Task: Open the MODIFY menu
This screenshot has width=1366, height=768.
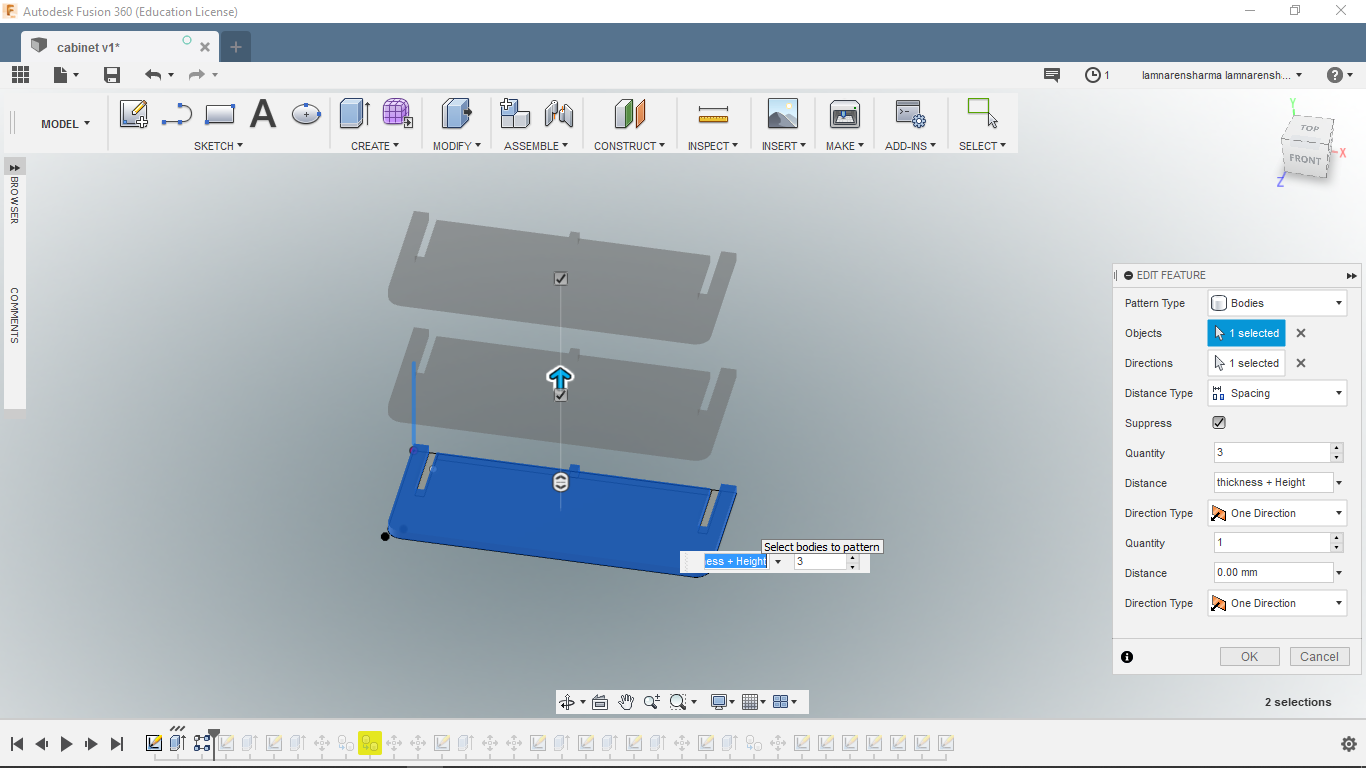Action: coord(457,146)
